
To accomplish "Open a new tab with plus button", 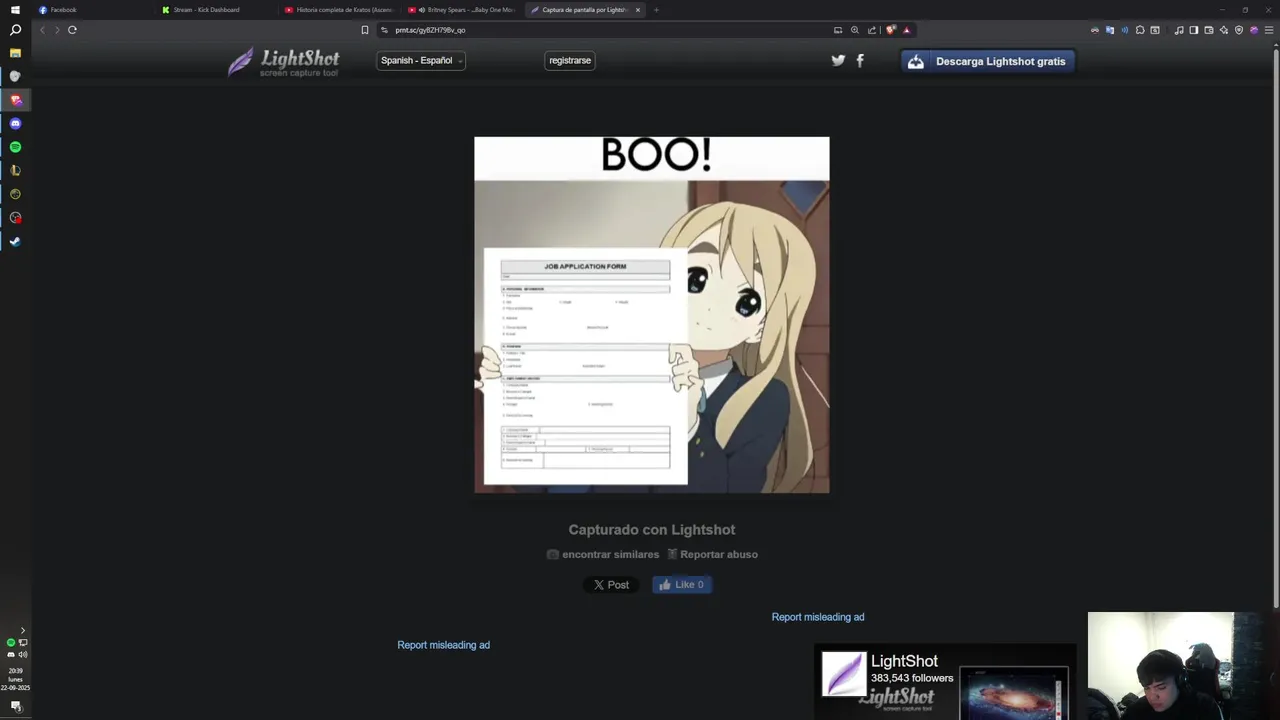I will coord(656,10).
